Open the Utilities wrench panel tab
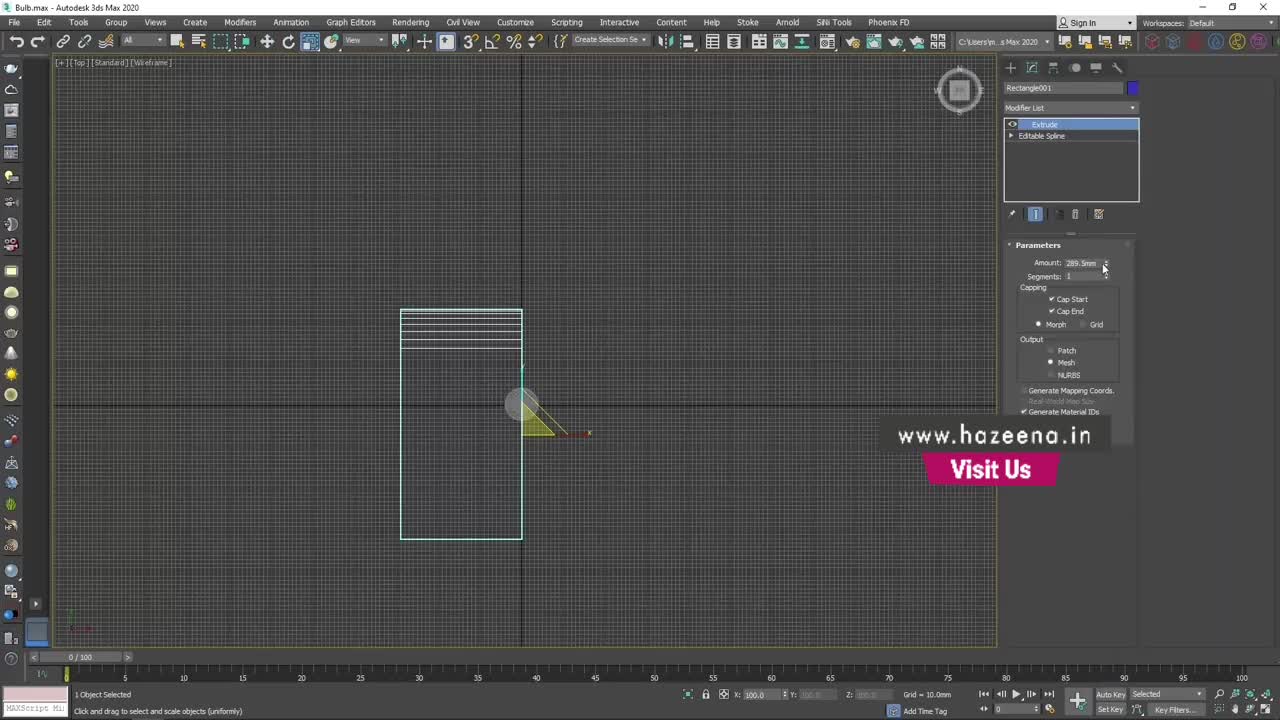This screenshot has width=1280, height=720. pyautogui.click(x=1117, y=67)
